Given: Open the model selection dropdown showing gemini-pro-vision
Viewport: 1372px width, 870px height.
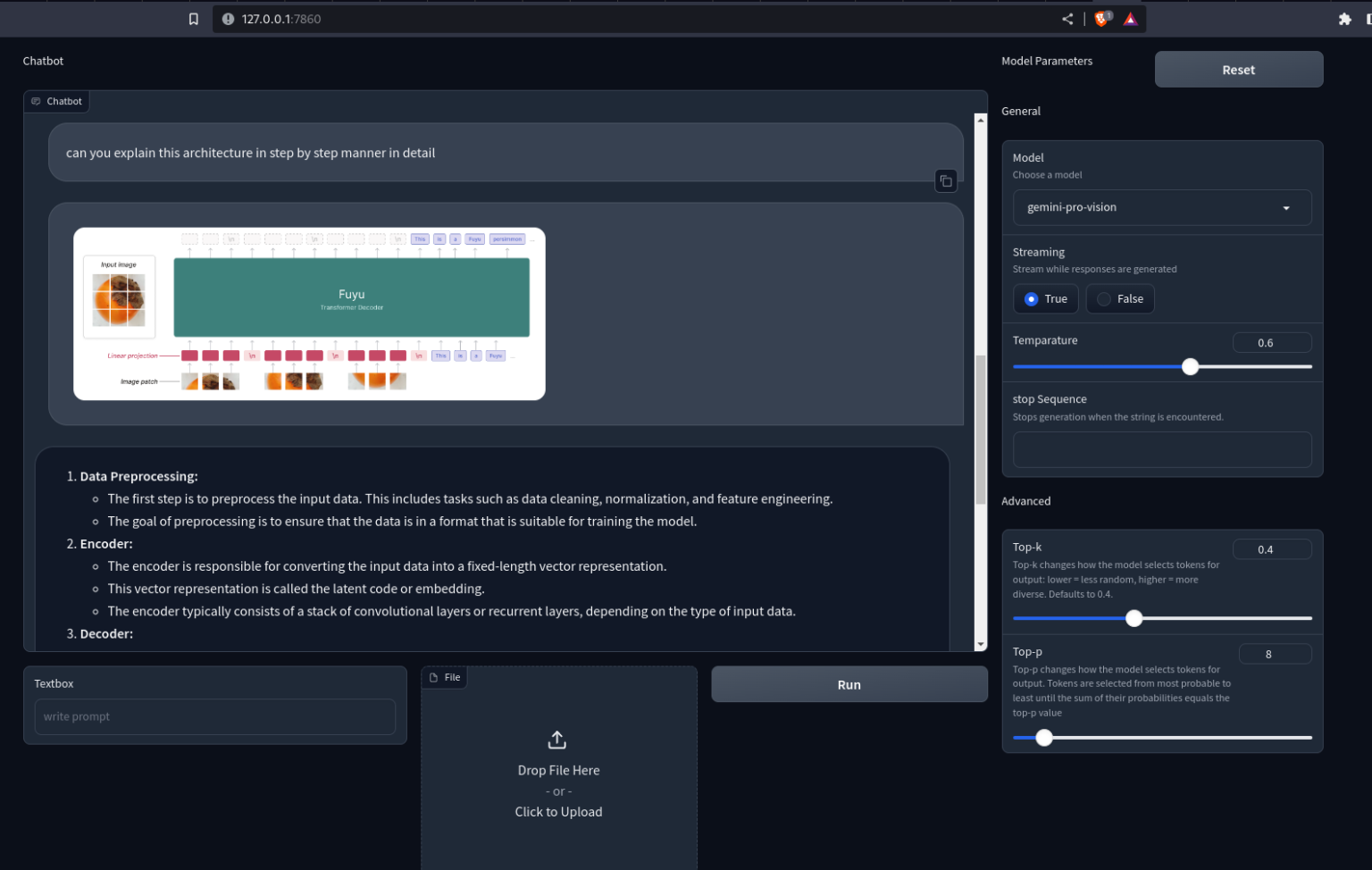Looking at the screenshot, I should coord(1161,207).
